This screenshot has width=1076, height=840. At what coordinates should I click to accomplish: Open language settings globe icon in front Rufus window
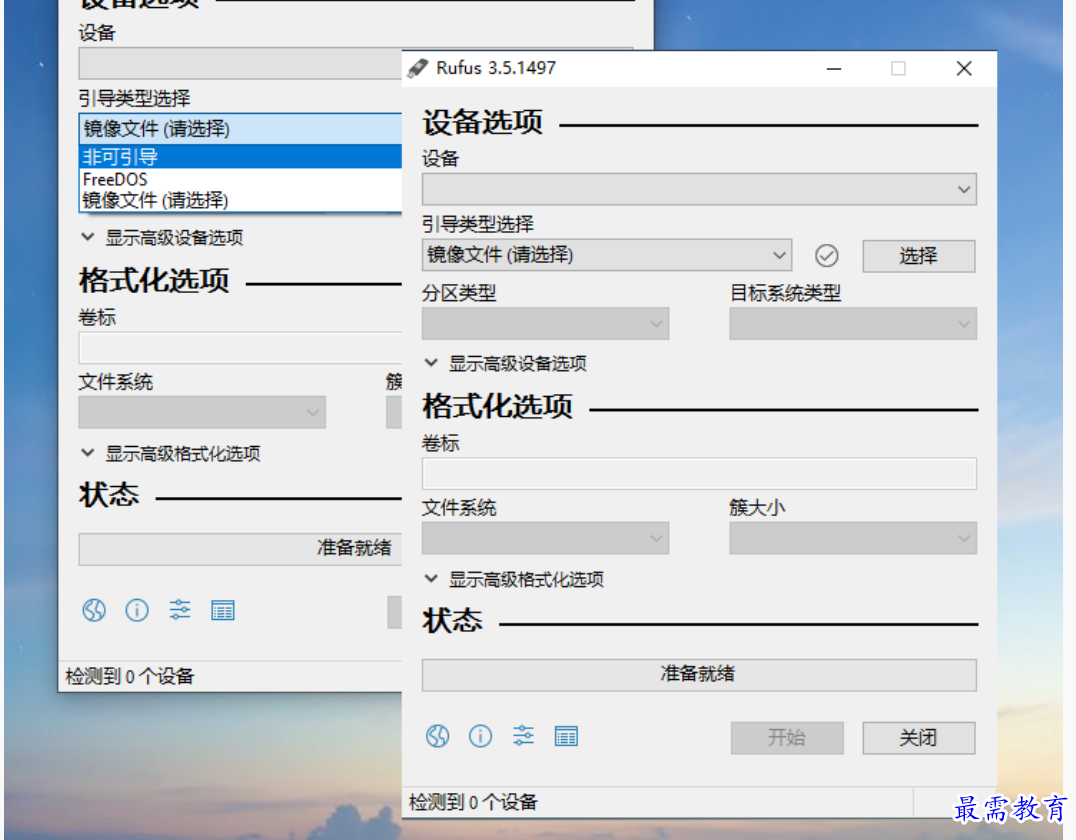click(x=437, y=736)
